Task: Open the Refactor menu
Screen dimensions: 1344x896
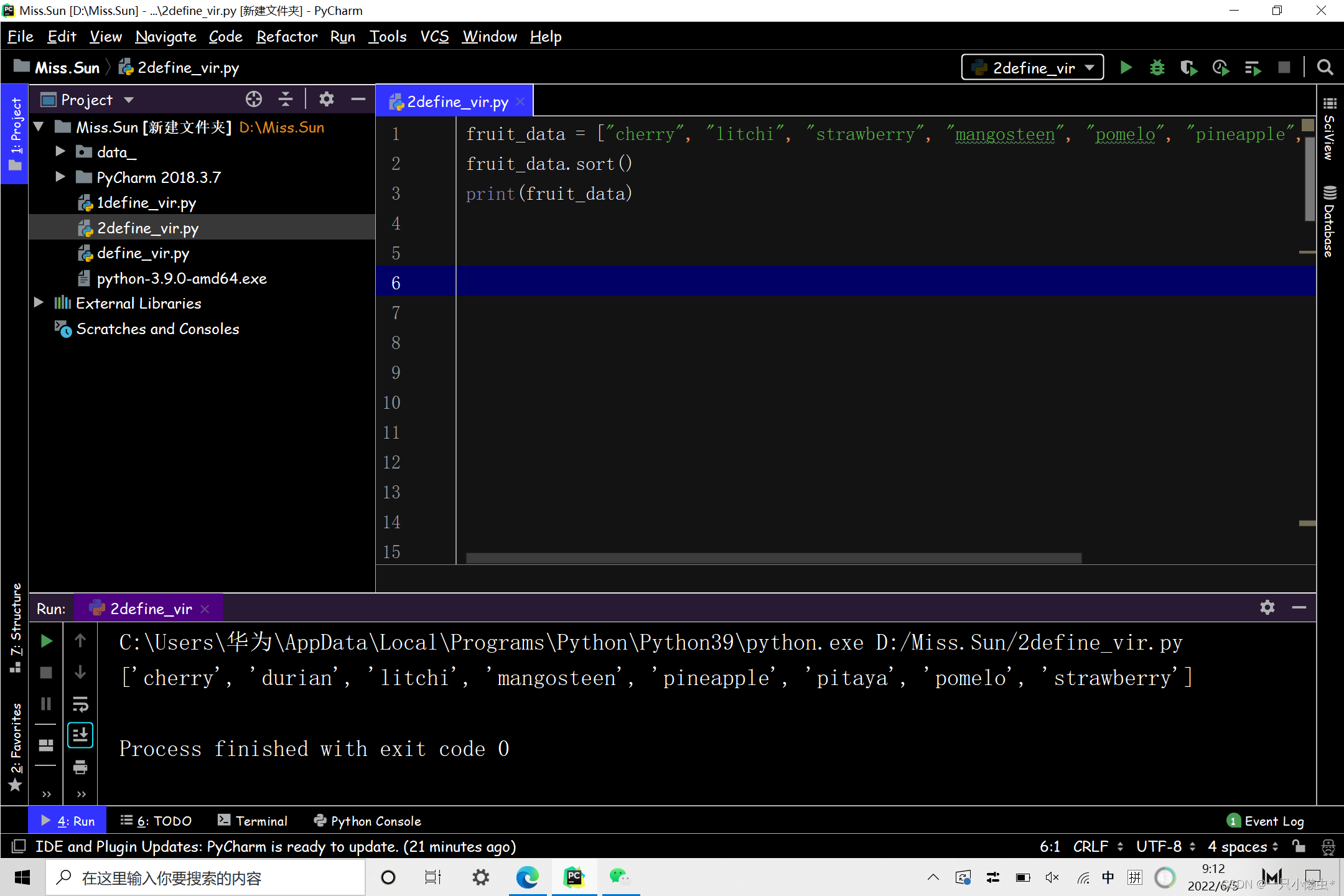Action: tap(287, 37)
